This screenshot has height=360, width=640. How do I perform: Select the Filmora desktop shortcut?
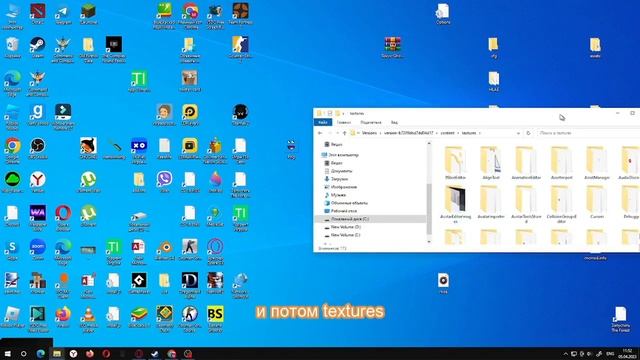(63, 117)
